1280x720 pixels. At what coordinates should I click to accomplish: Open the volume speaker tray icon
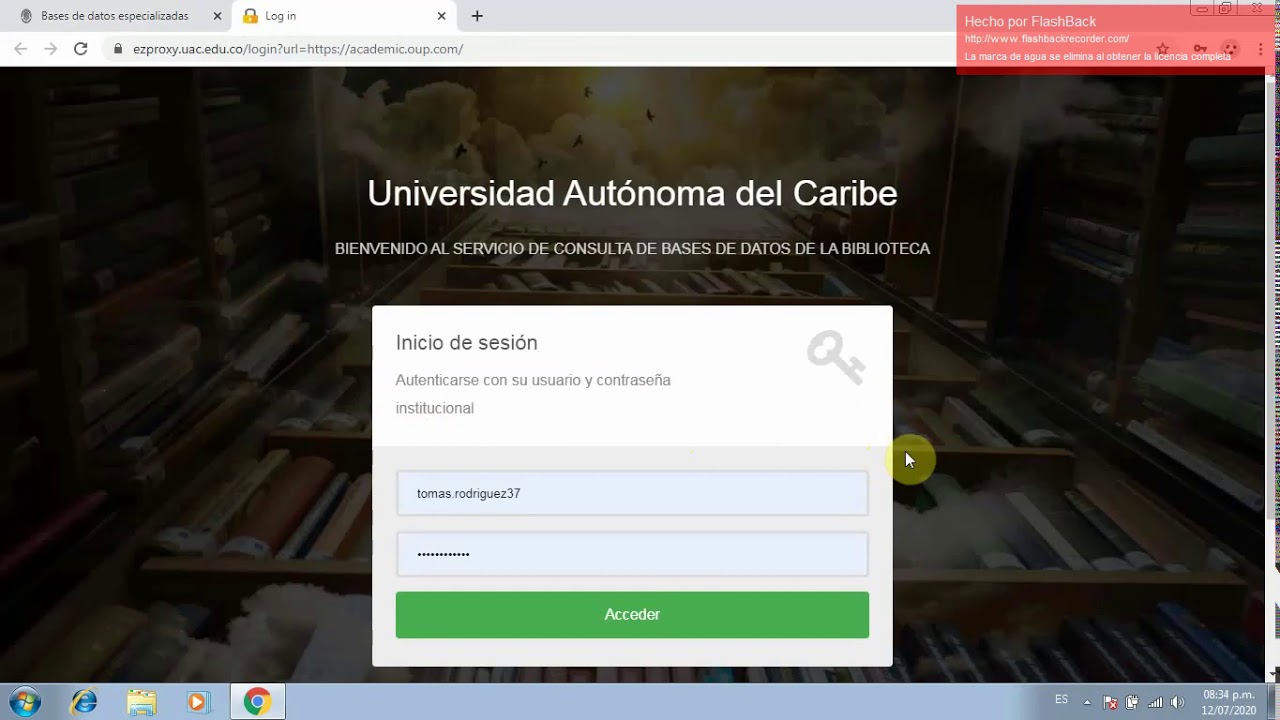[x=1177, y=702]
